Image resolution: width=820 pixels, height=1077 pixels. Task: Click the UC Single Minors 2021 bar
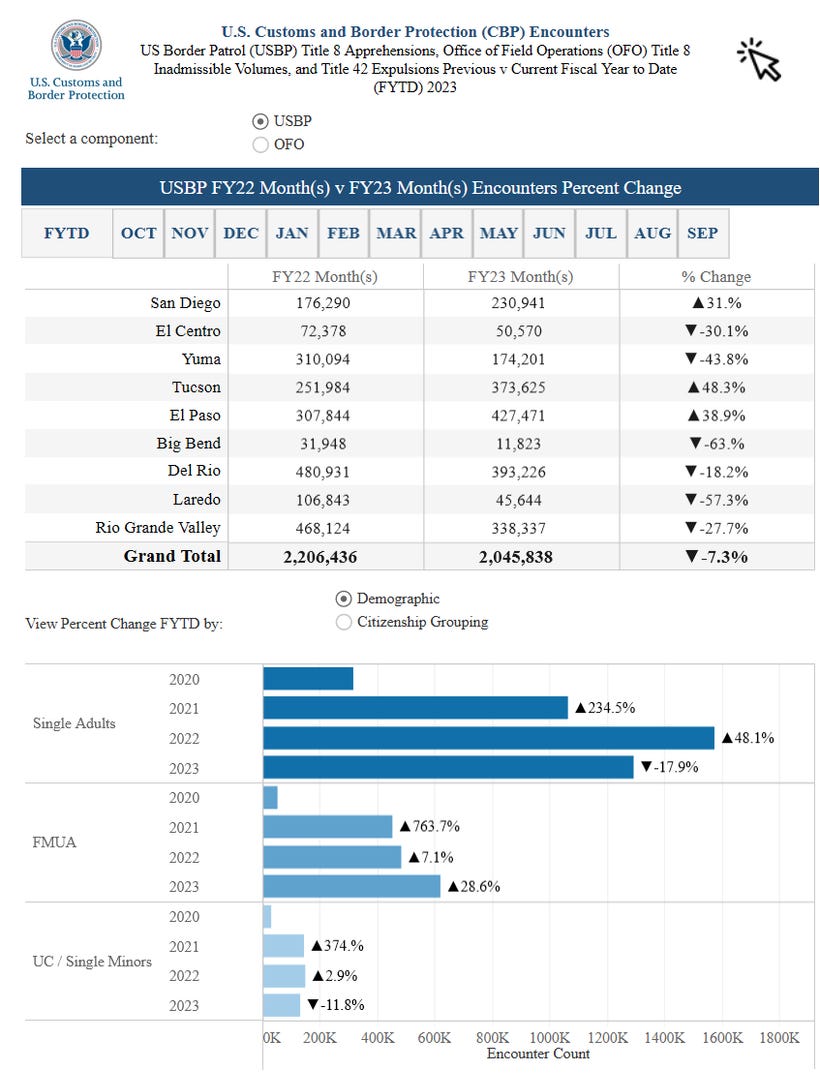click(284, 946)
